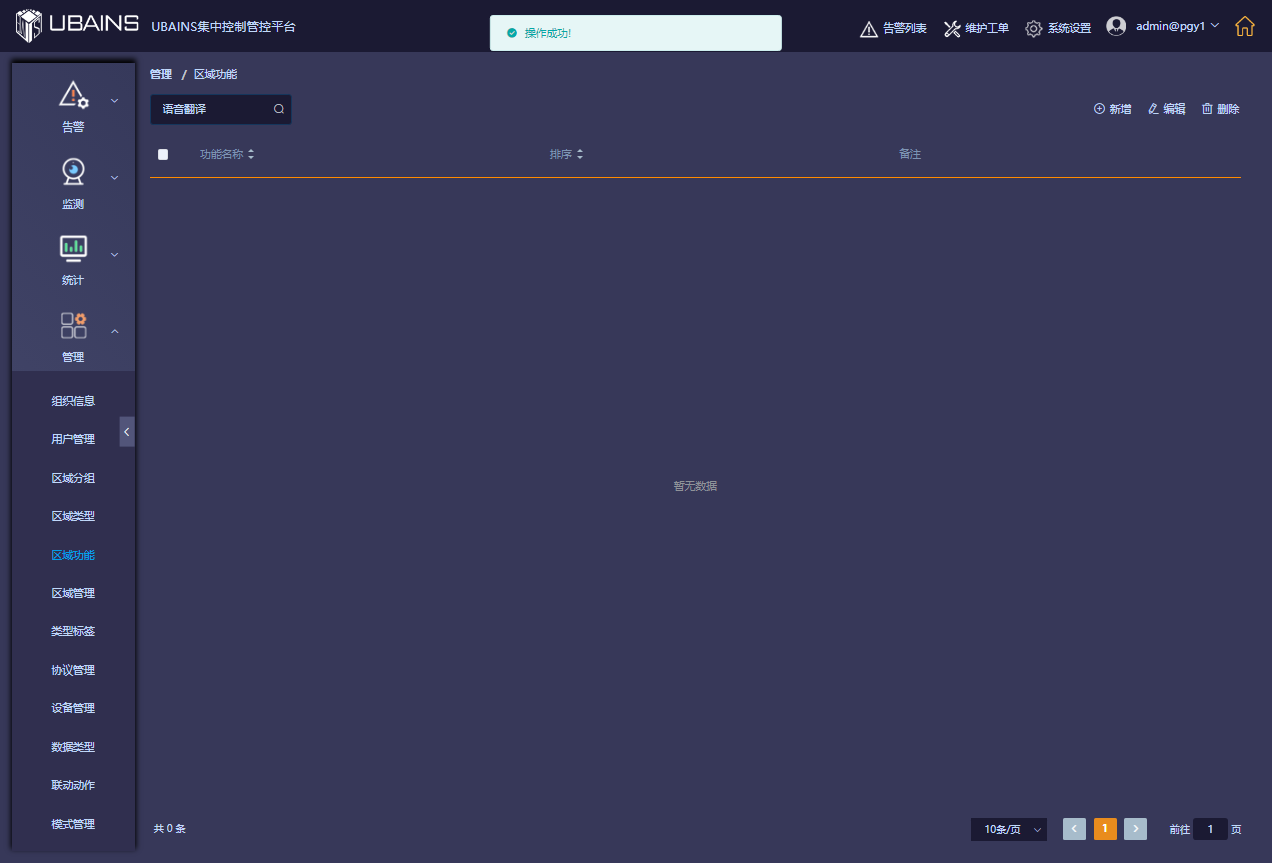
Task: Open 组织信息 menu item
Action: point(73,401)
